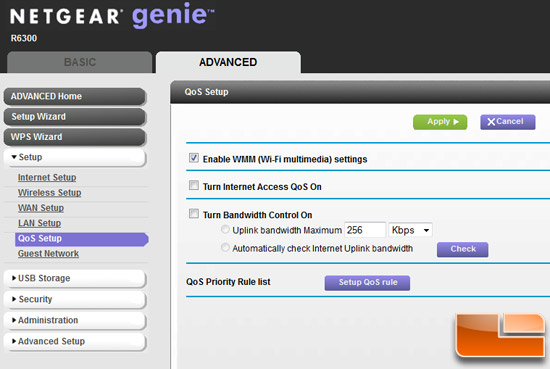Click the QoS Setup panel title
The width and height of the screenshot is (550, 369).
click(x=206, y=92)
